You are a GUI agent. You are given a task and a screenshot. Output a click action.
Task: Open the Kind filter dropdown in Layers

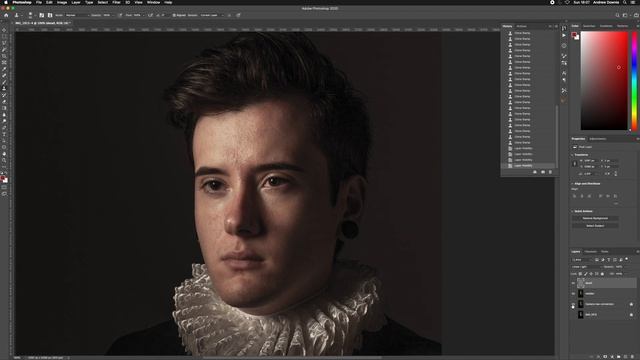pyautogui.click(x=582, y=260)
